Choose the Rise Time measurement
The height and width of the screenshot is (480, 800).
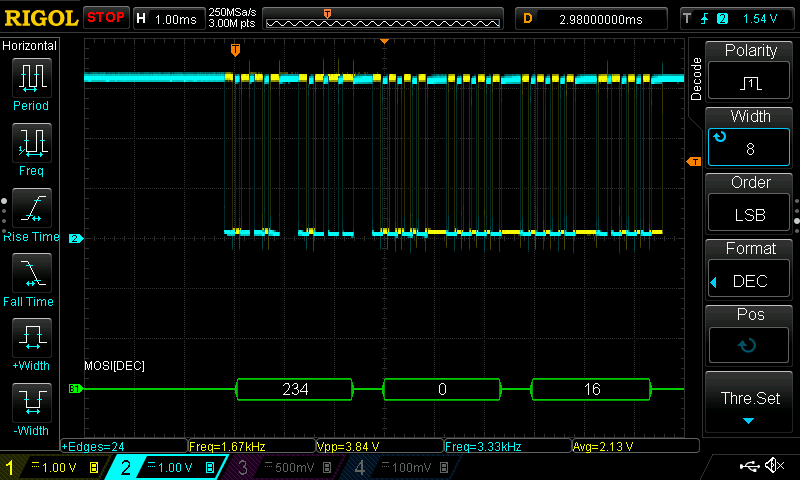pos(31,209)
